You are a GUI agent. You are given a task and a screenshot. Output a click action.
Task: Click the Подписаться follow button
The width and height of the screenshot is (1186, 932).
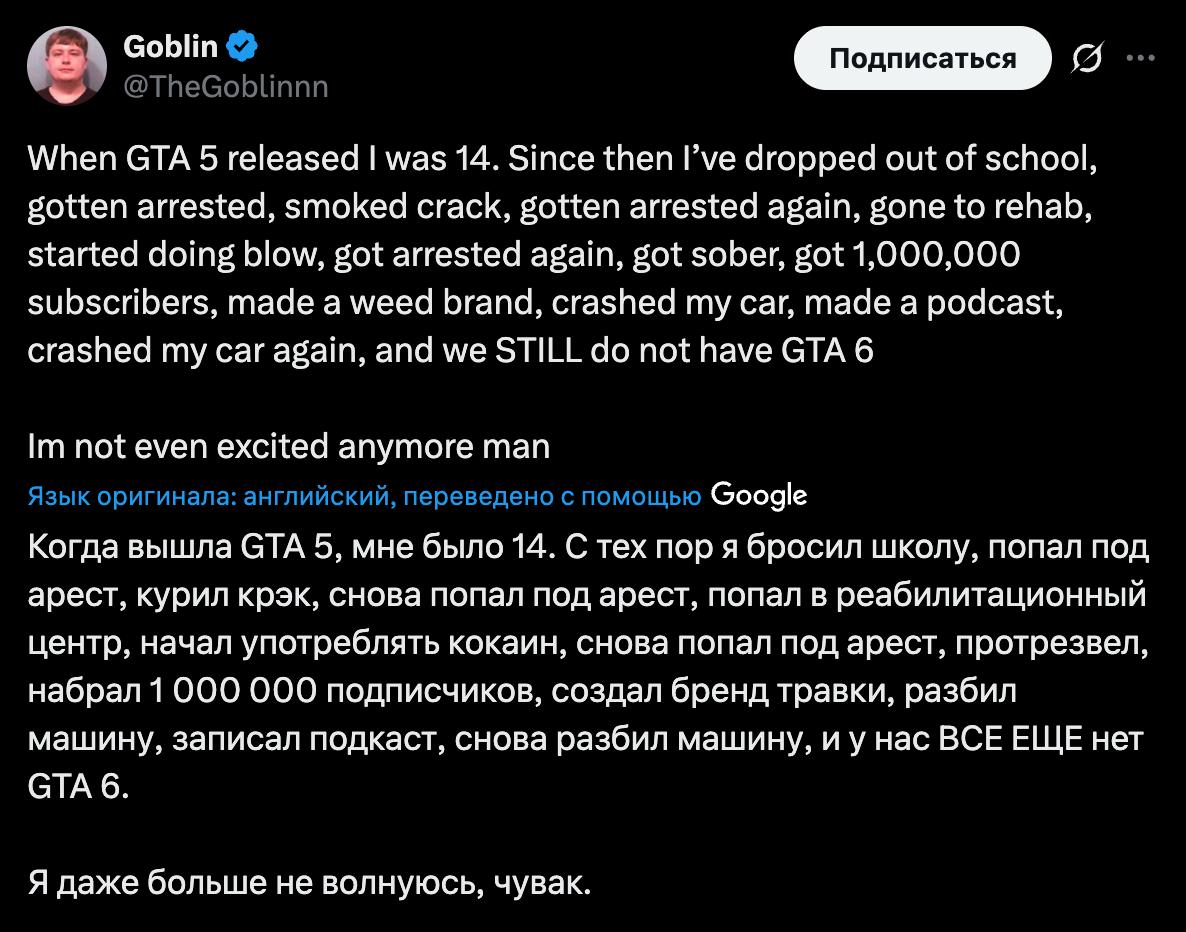(922, 59)
